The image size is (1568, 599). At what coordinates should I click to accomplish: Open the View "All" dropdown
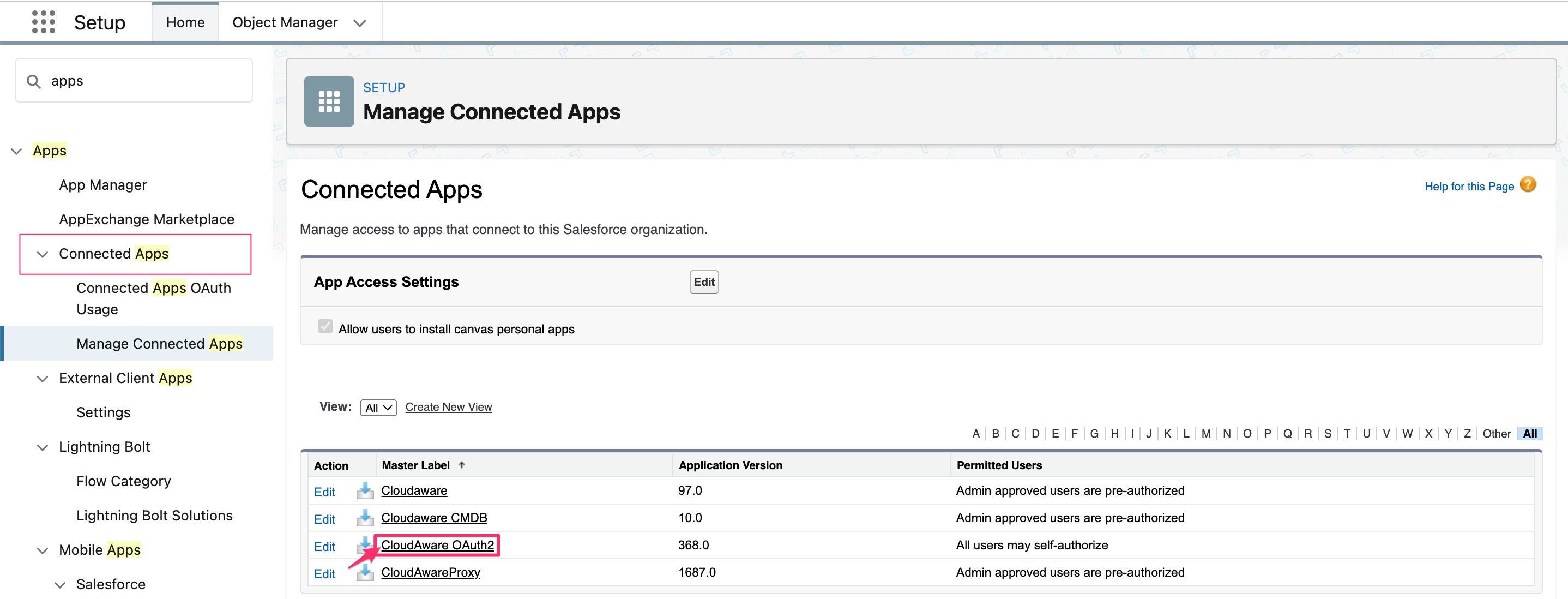point(378,407)
